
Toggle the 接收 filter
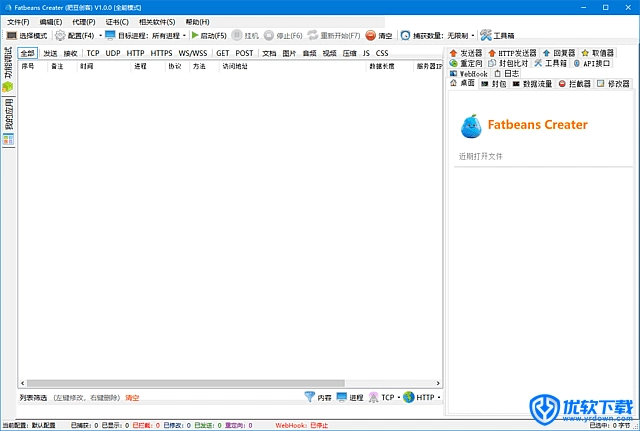click(x=70, y=53)
